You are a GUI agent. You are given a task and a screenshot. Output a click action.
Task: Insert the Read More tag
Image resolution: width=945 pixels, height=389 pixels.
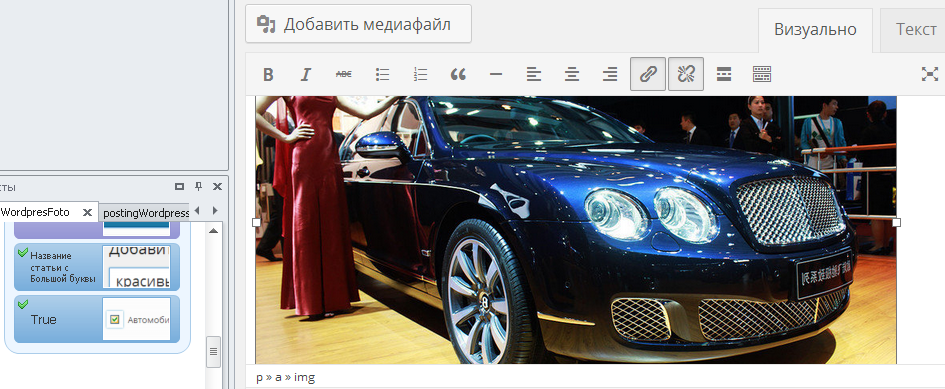click(x=724, y=74)
